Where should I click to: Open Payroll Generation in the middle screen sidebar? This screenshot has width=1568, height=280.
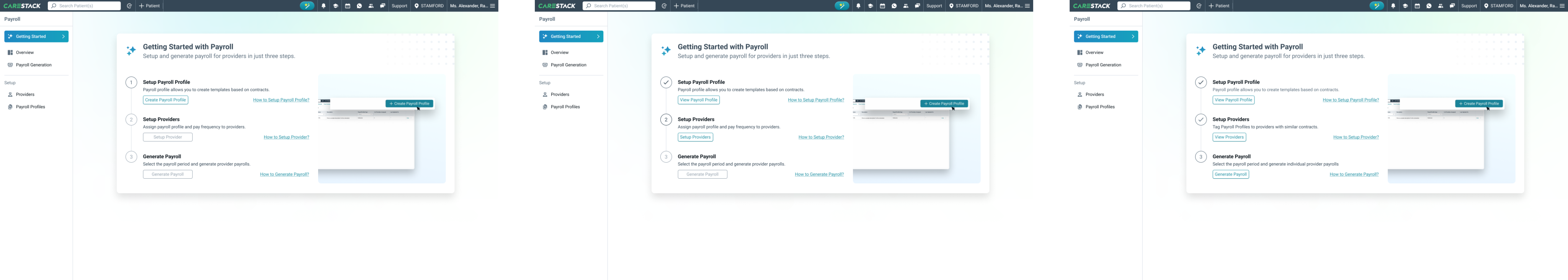(x=568, y=65)
